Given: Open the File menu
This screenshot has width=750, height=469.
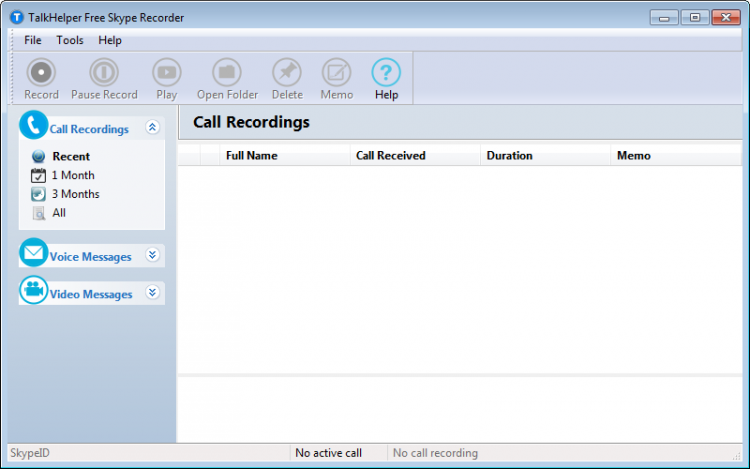Looking at the screenshot, I should pos(33,40).
